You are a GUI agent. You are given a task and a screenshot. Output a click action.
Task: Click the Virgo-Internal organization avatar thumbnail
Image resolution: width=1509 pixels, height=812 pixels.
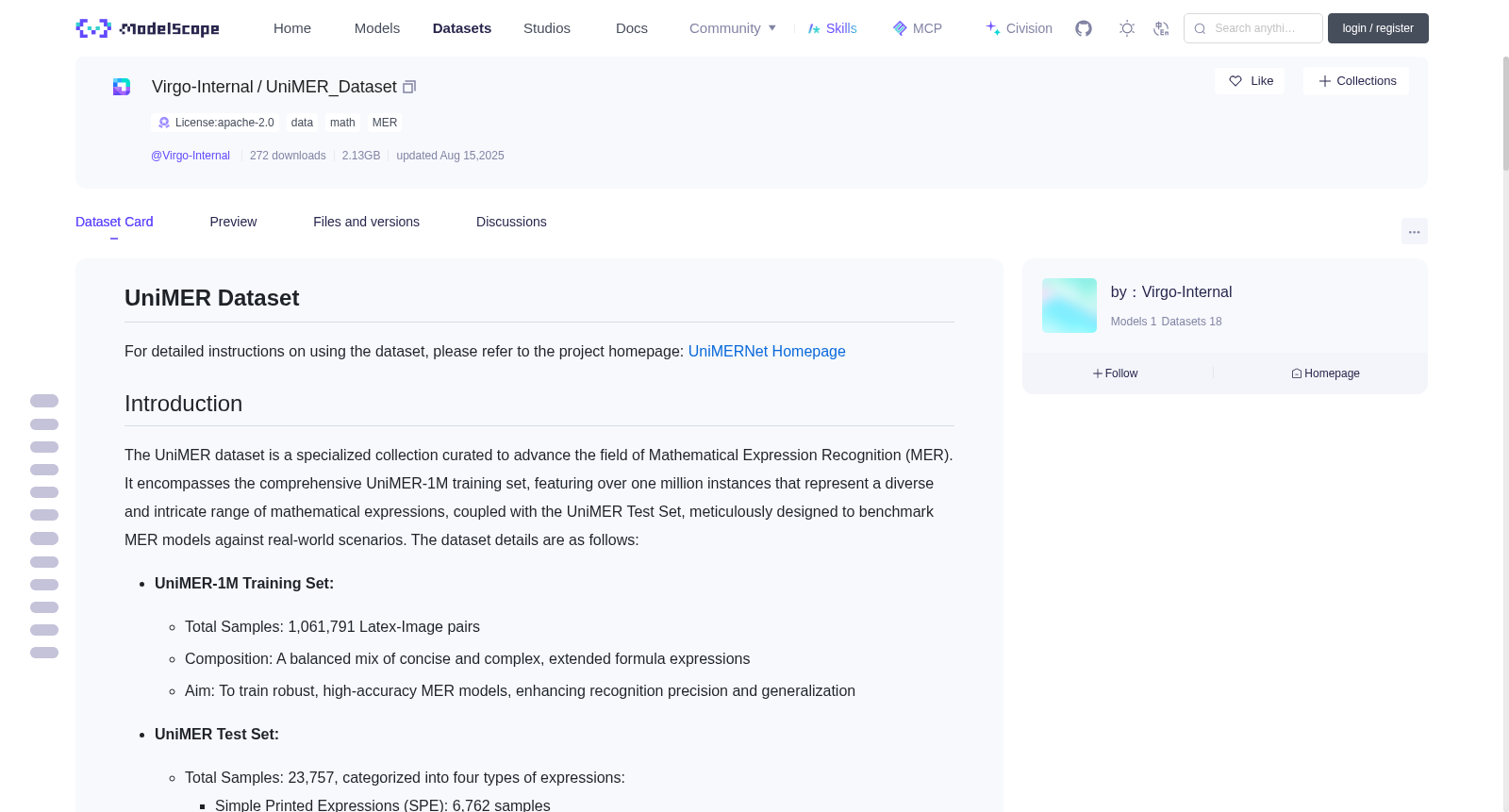(x=1070, y=306)
